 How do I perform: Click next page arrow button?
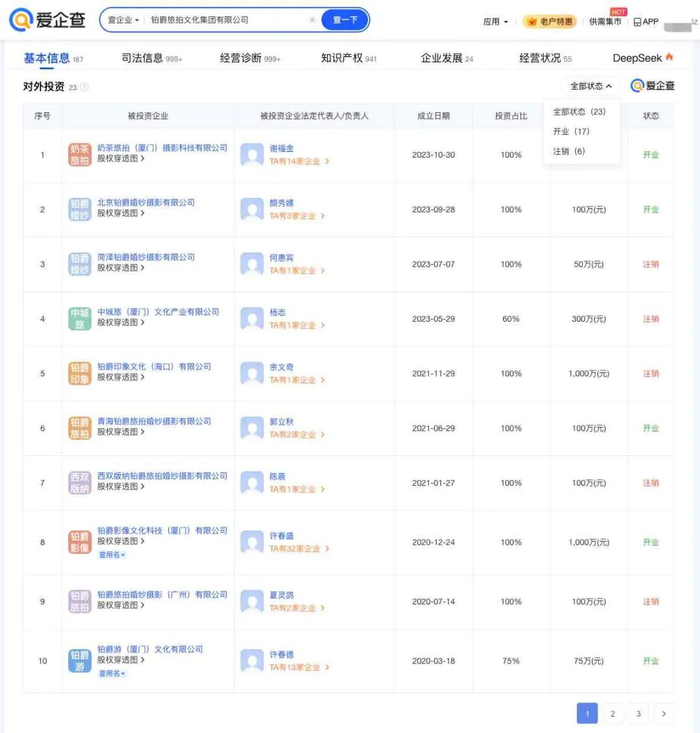664,713
